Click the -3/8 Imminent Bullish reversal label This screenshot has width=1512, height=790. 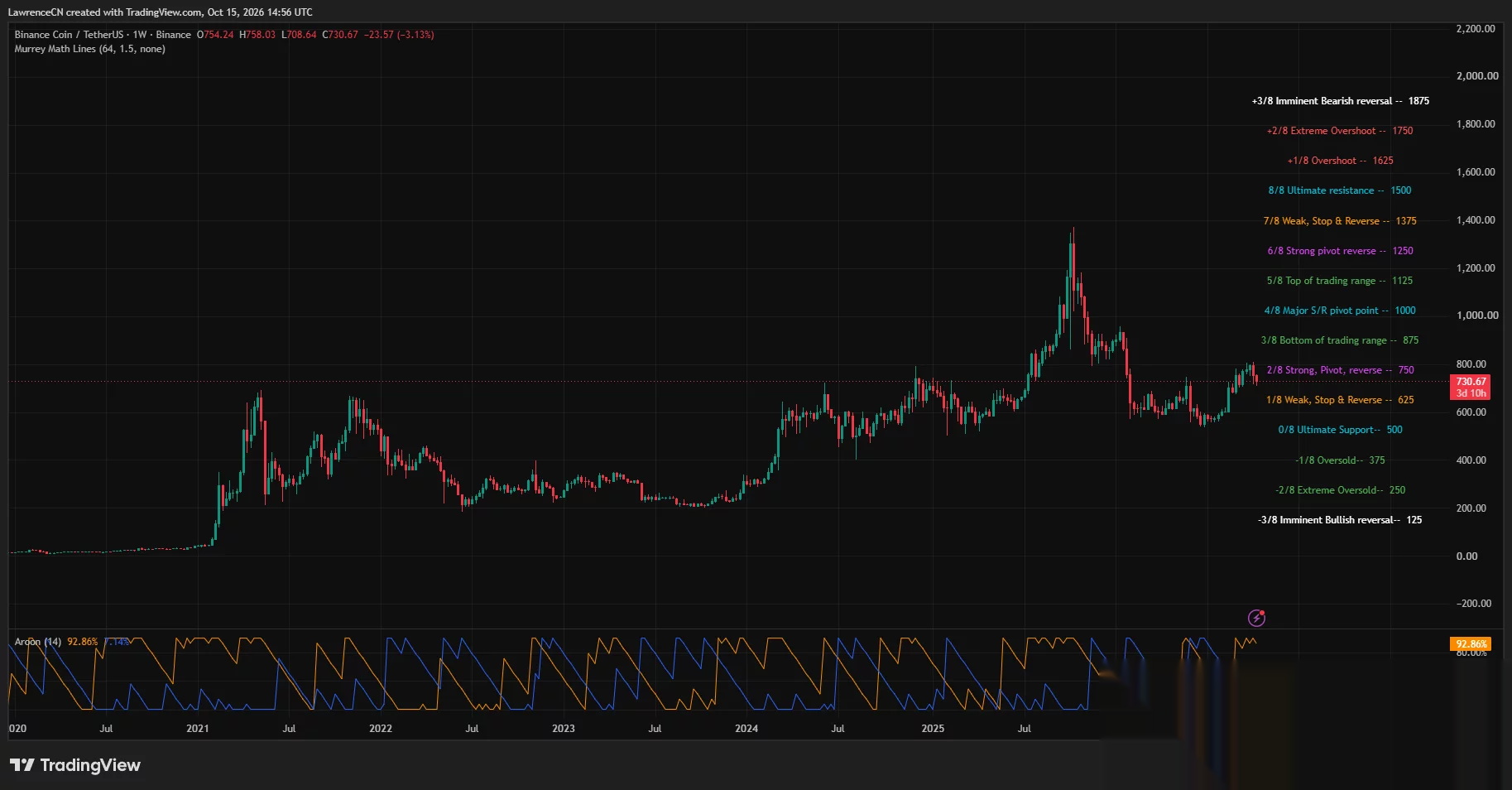1340,520
